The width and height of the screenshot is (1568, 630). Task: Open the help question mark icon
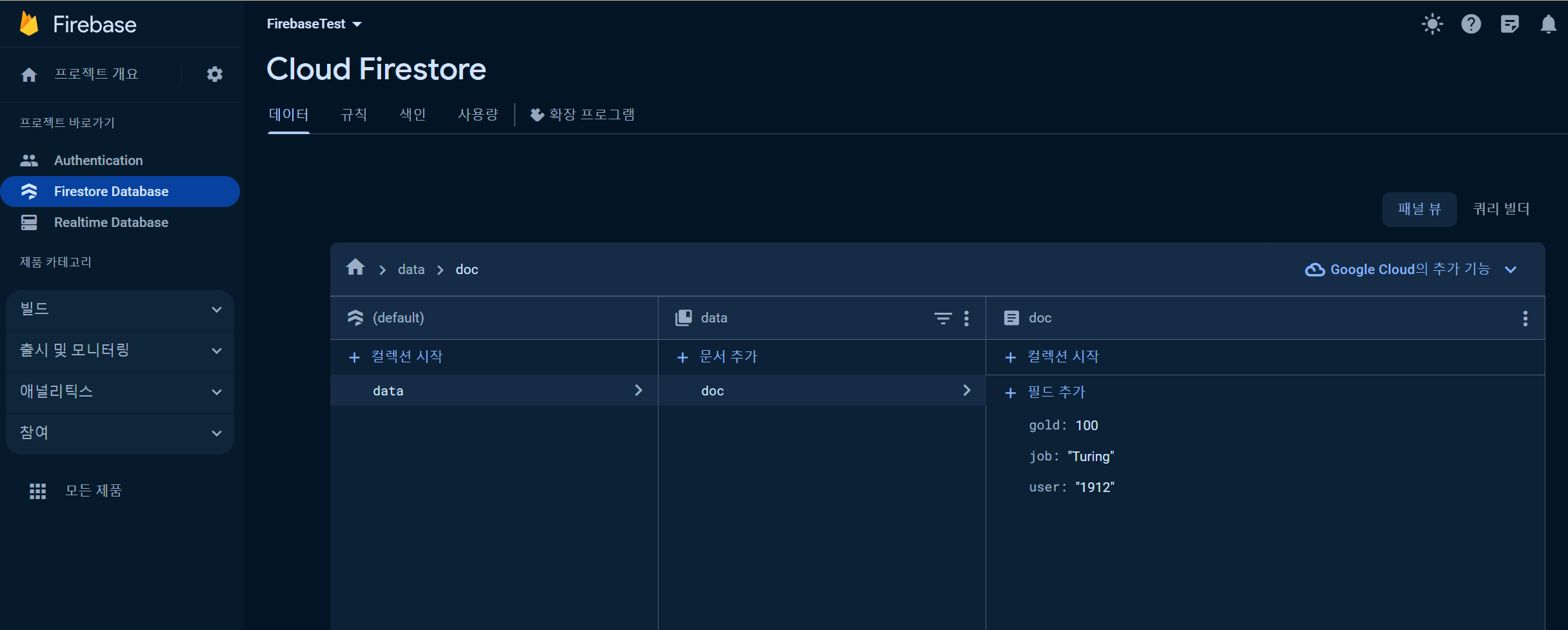coord(1471,25)
